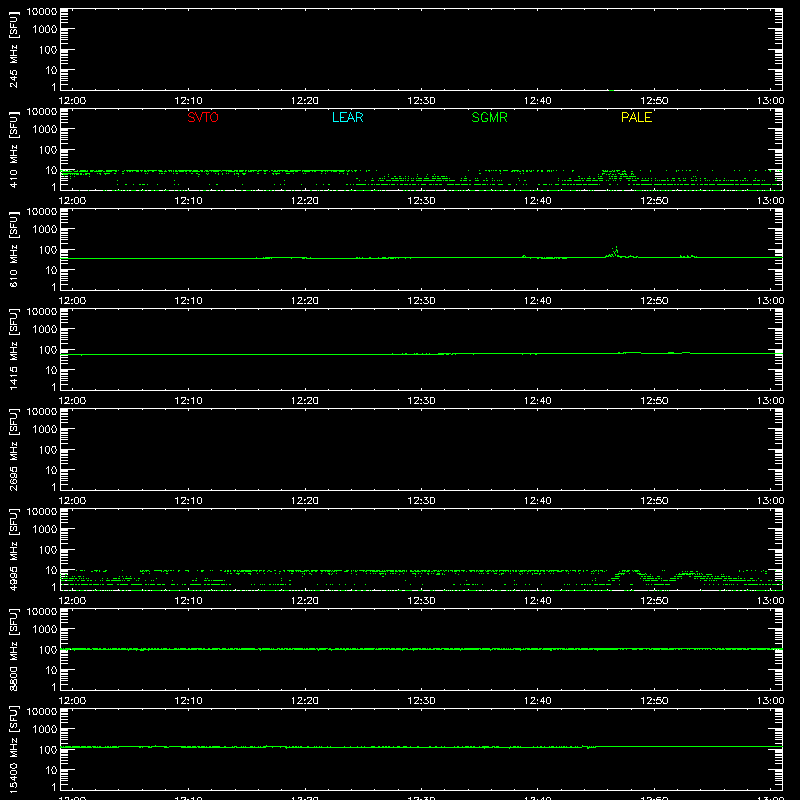The width and height of the screenshot is (800, 800).
Task: Select the 8800 MHz [SFU] axis label
Action: pyautogui.click(x=13, y=649)
